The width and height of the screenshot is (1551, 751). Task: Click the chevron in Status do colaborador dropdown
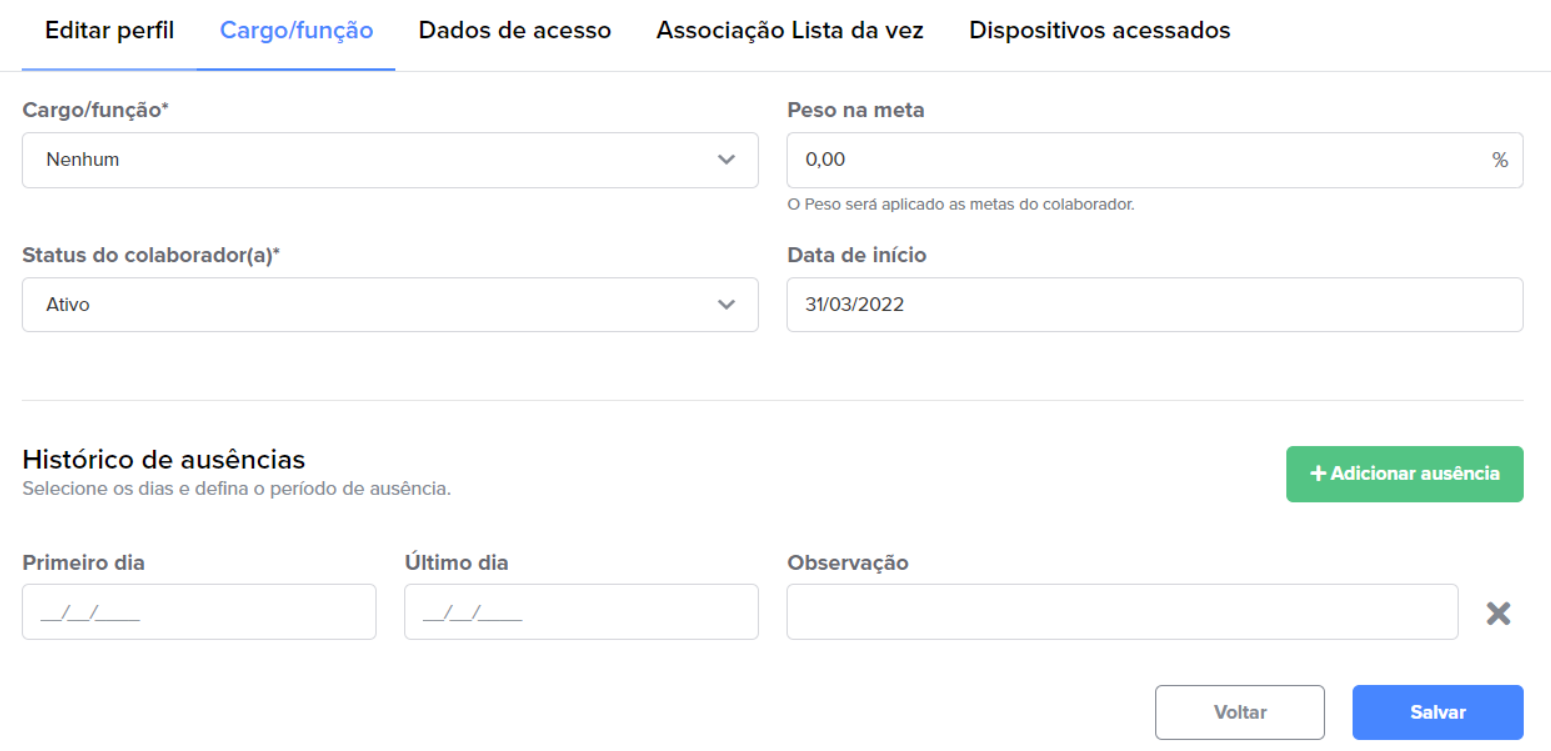pyautogui.click(x=727, y=305)
